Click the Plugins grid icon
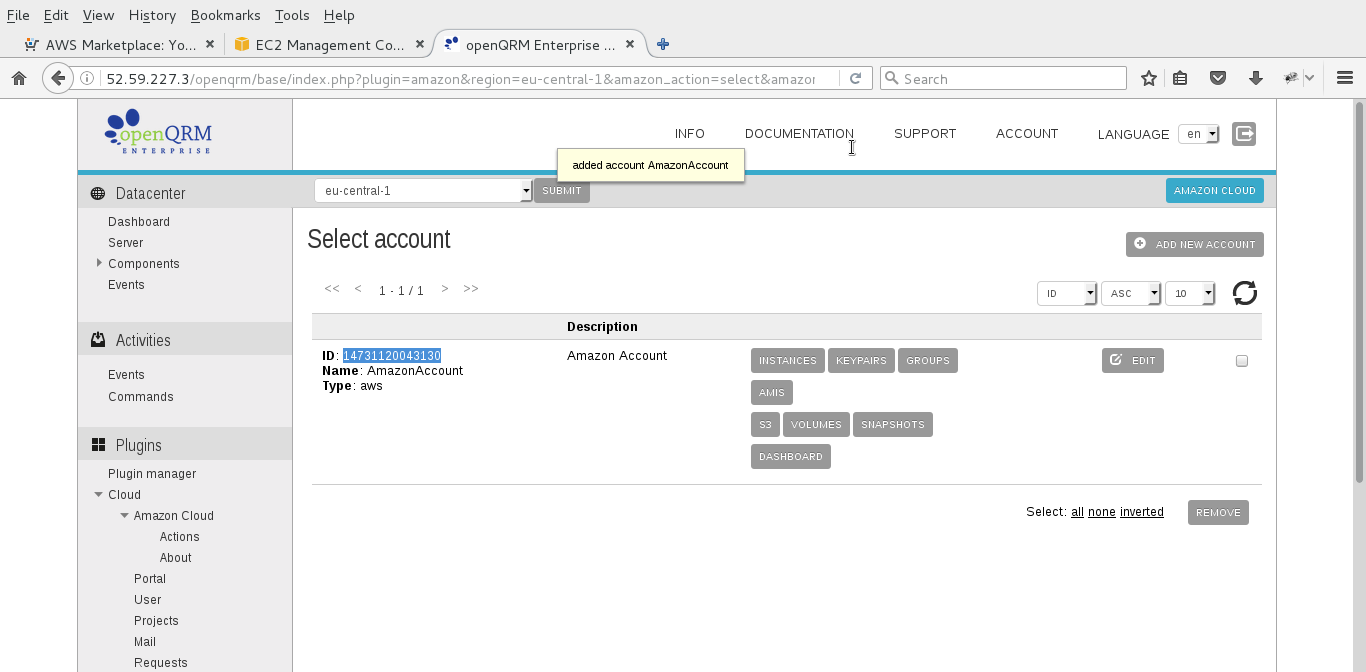Image resolution: width=1366 pixels, height=672 pixels. coord(98,445)
